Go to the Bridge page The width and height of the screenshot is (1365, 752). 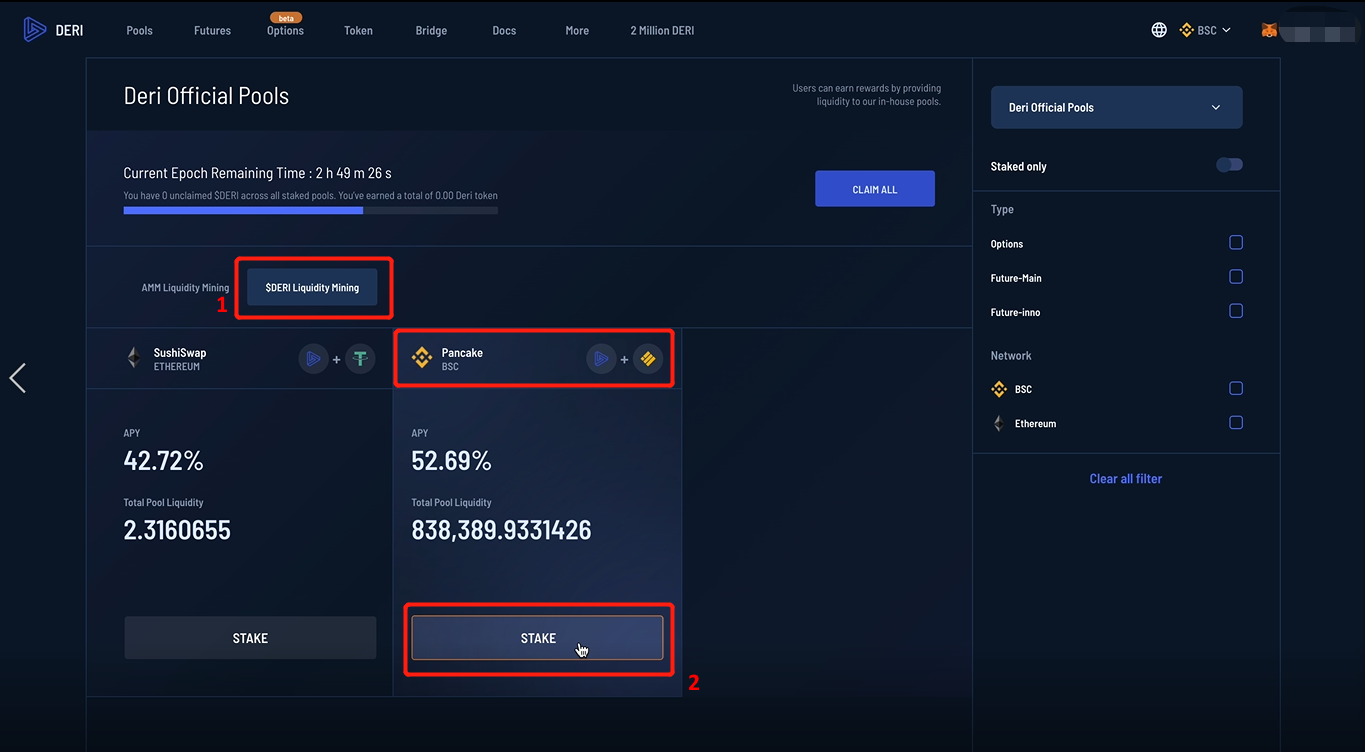click(431, 30)
